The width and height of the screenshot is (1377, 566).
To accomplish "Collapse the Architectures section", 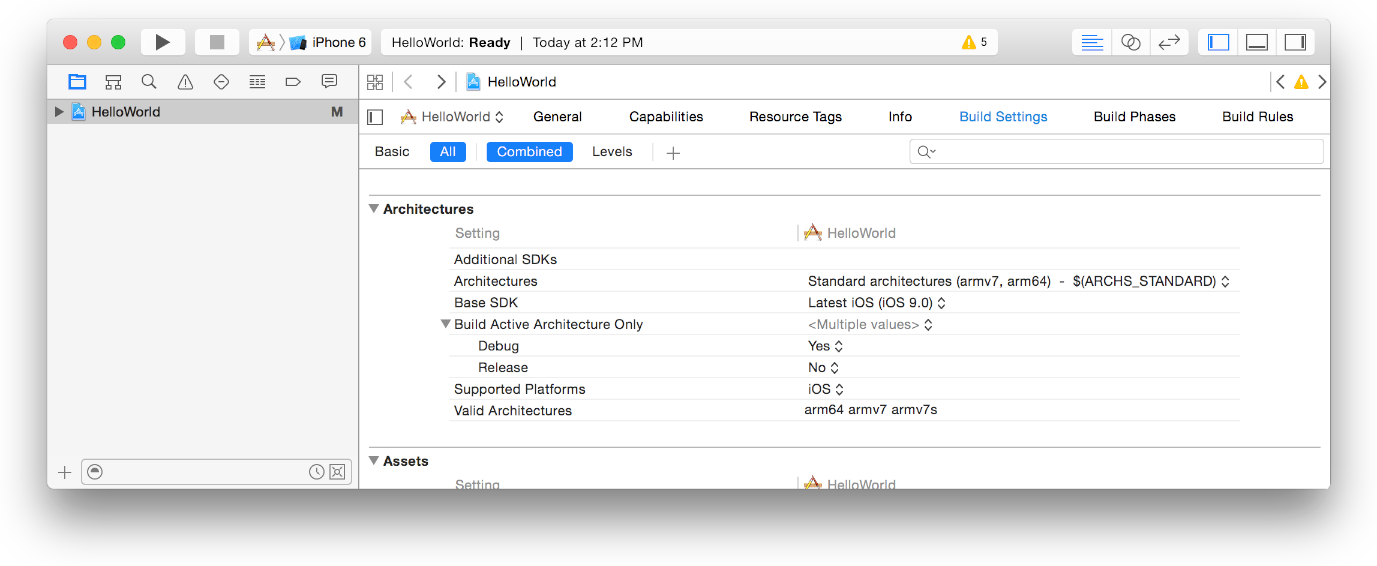I will (374, 209).
